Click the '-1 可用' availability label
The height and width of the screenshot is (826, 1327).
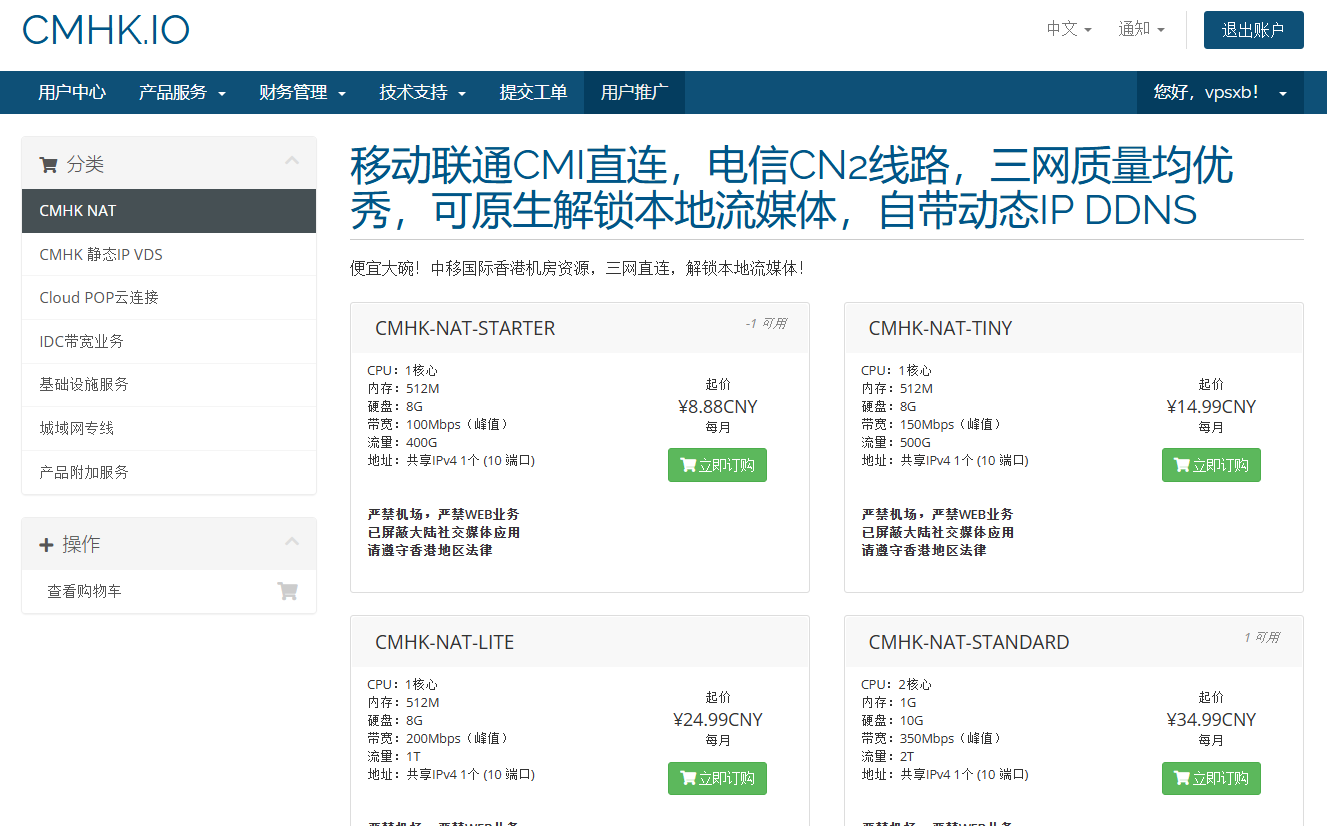pos(766,323)
